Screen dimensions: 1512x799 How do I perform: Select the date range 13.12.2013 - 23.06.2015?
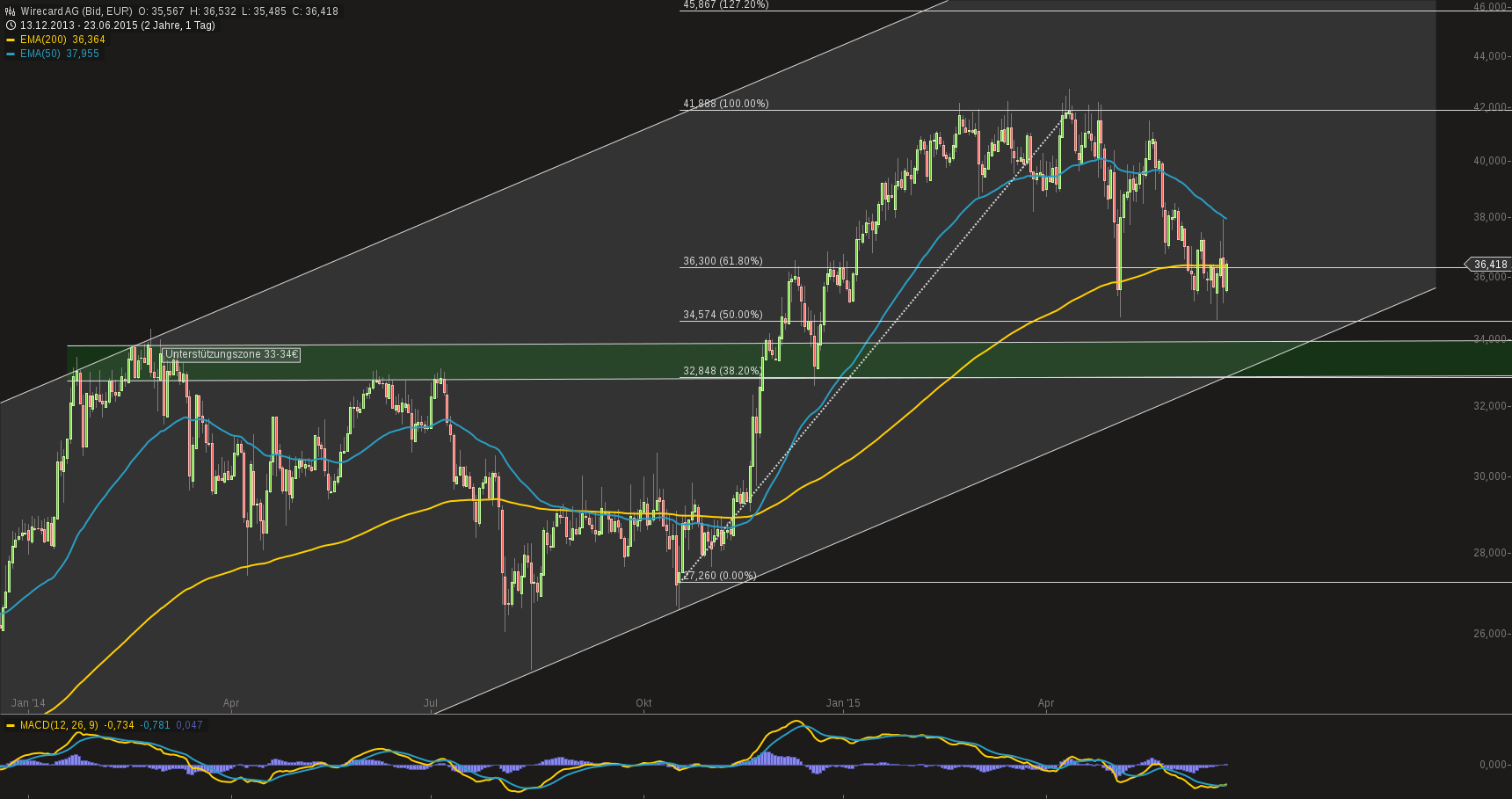pos(78,25)
